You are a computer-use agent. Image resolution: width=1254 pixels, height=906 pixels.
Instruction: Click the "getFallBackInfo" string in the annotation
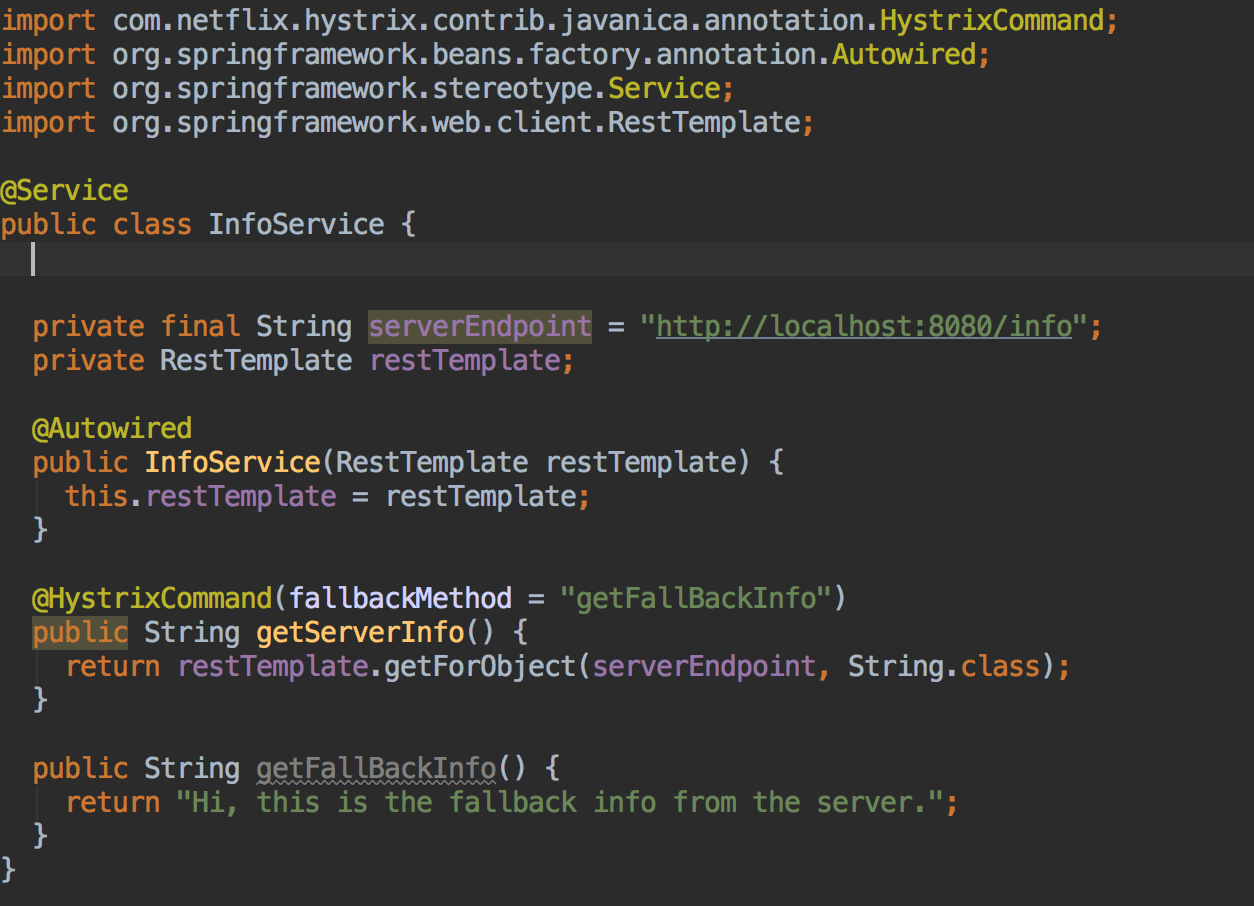tap(696, 598)
